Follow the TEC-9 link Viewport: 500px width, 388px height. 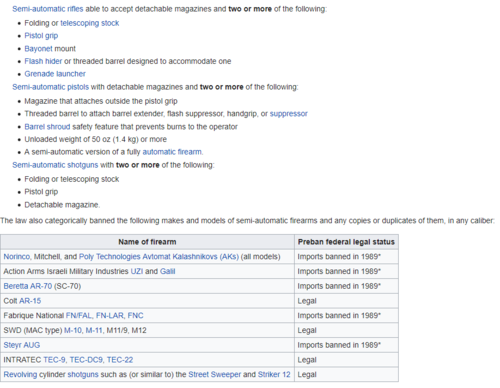pyautogui.click(x=54, y=360)
